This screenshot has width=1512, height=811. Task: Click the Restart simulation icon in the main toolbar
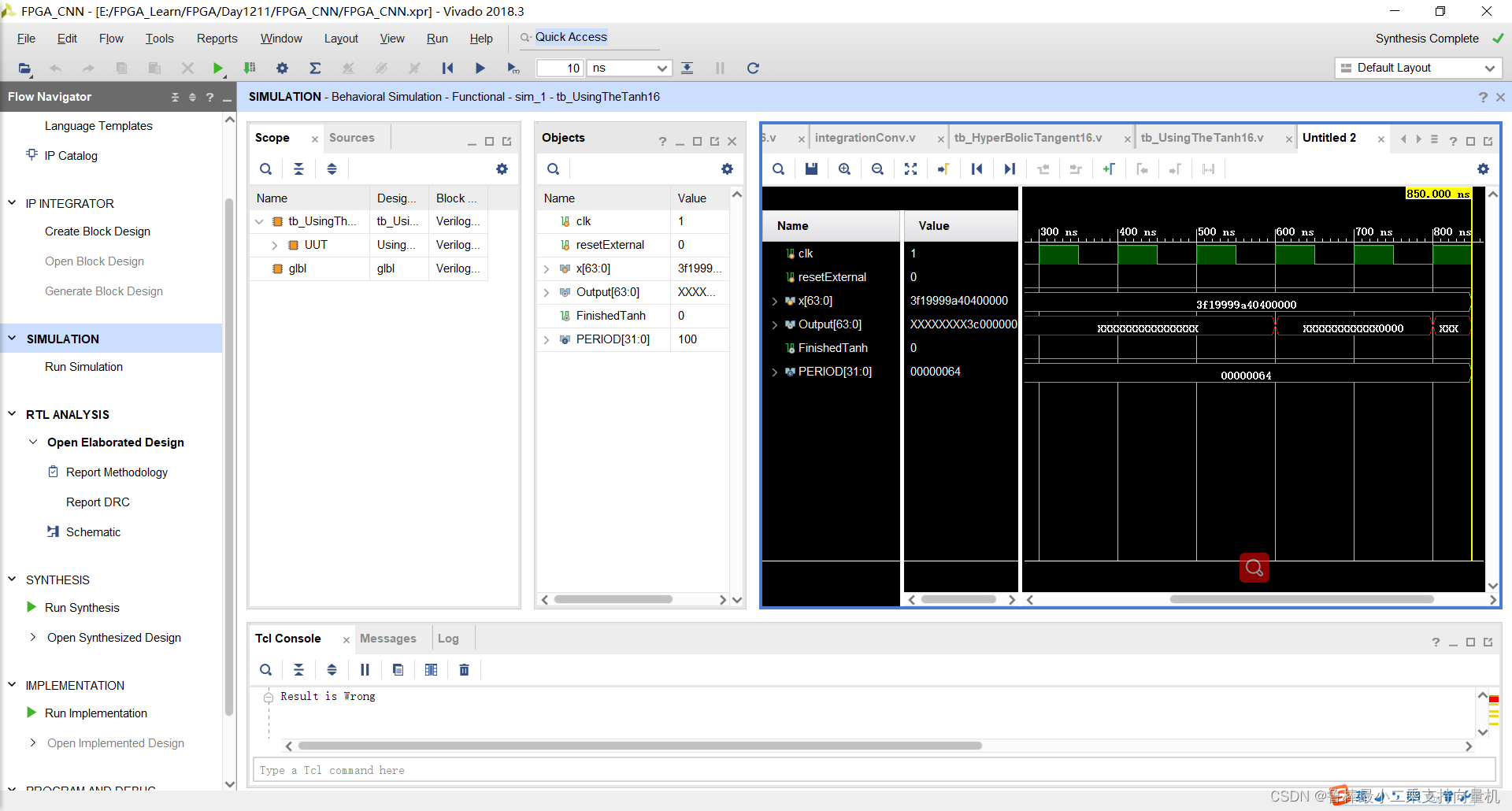[447, 69]
